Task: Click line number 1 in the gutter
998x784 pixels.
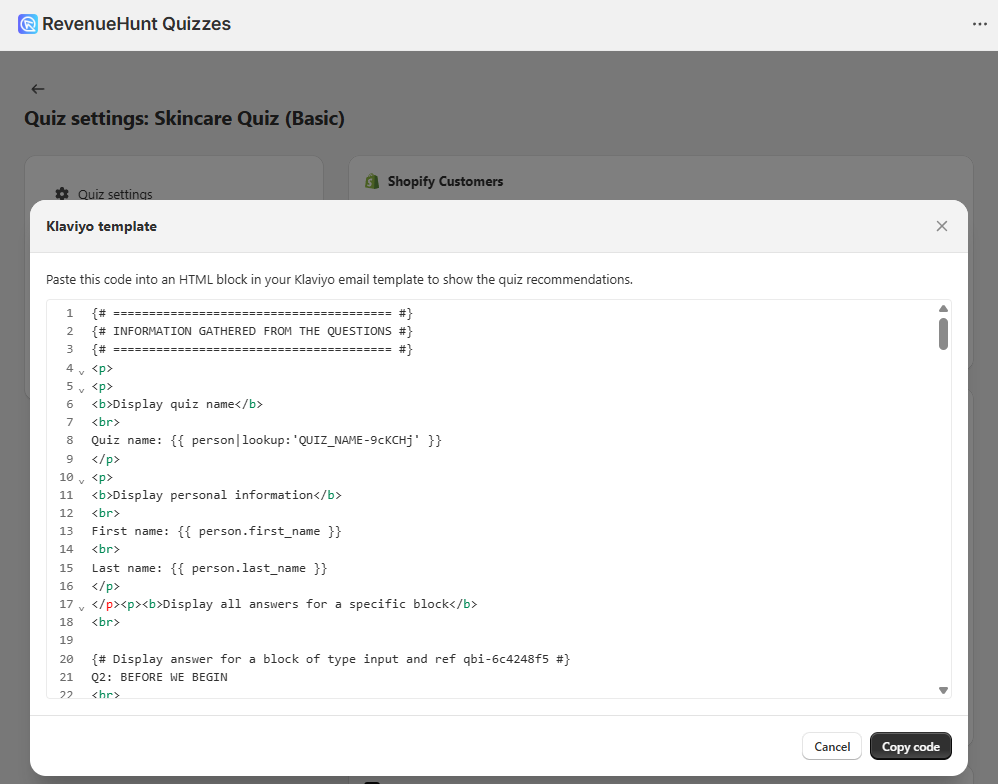Action: pyautogui.click(x=70, y=313)
